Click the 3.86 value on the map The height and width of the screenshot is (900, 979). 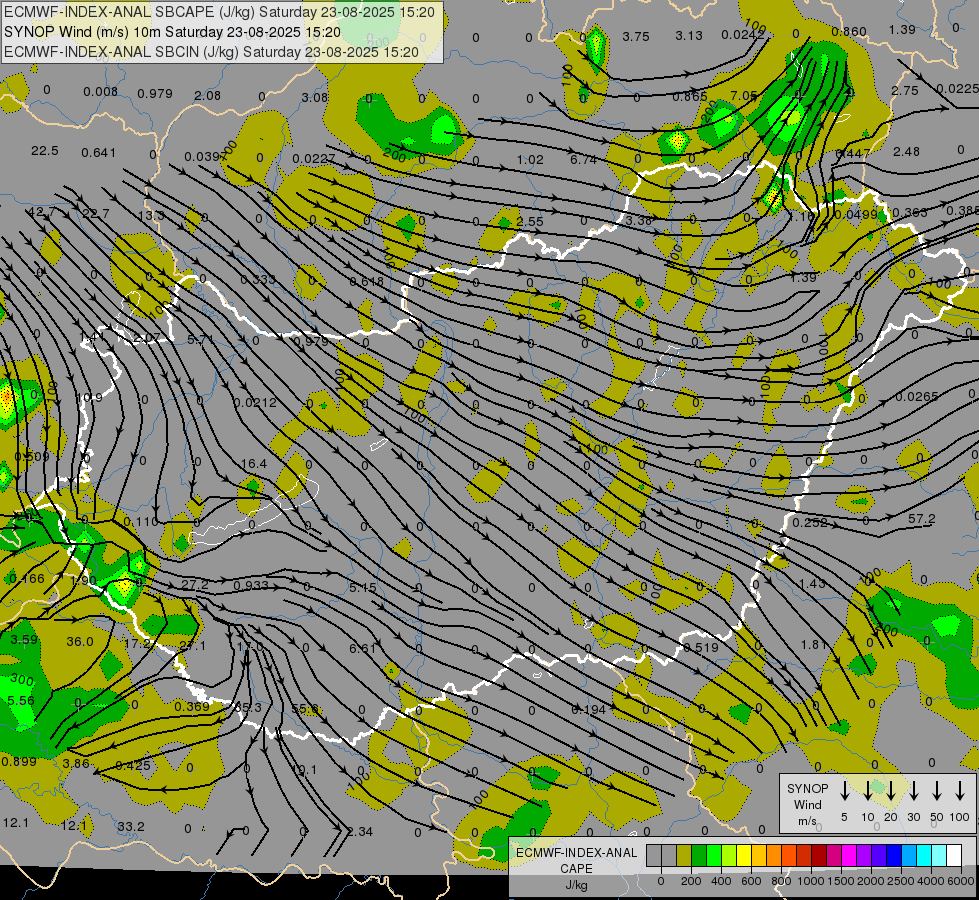pos(76,763)
